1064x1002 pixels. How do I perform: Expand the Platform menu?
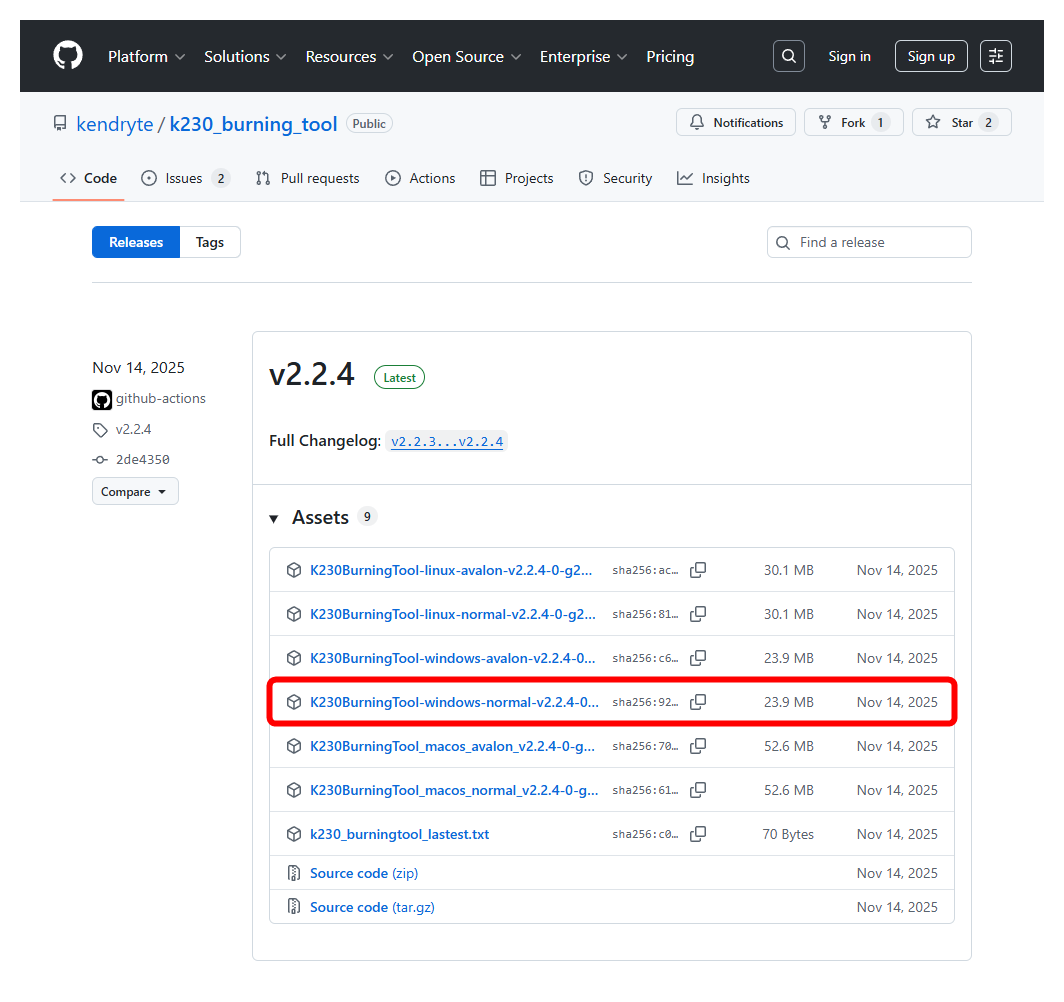point(146,56)
